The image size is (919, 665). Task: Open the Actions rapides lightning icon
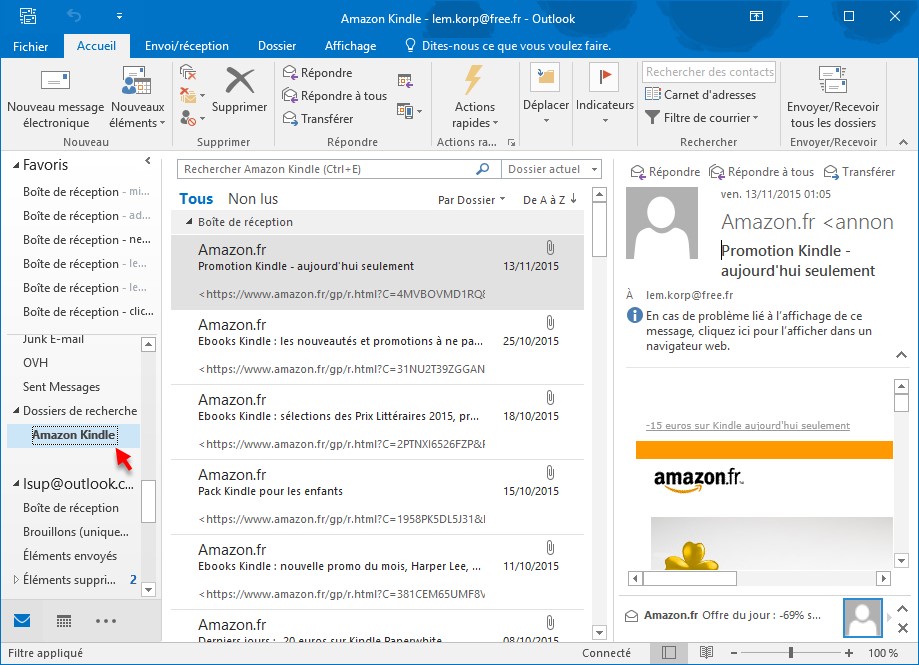tap(474, 80)
